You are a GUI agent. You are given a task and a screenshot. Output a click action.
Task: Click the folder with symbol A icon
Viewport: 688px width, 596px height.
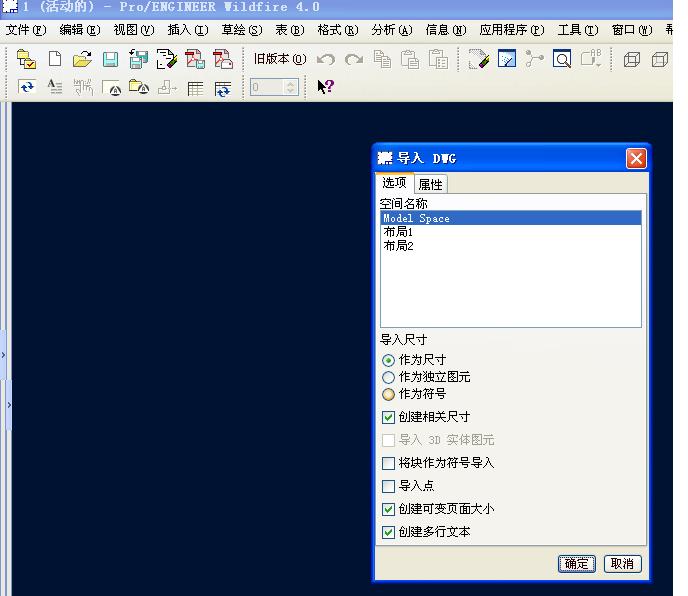click(139, 87)
